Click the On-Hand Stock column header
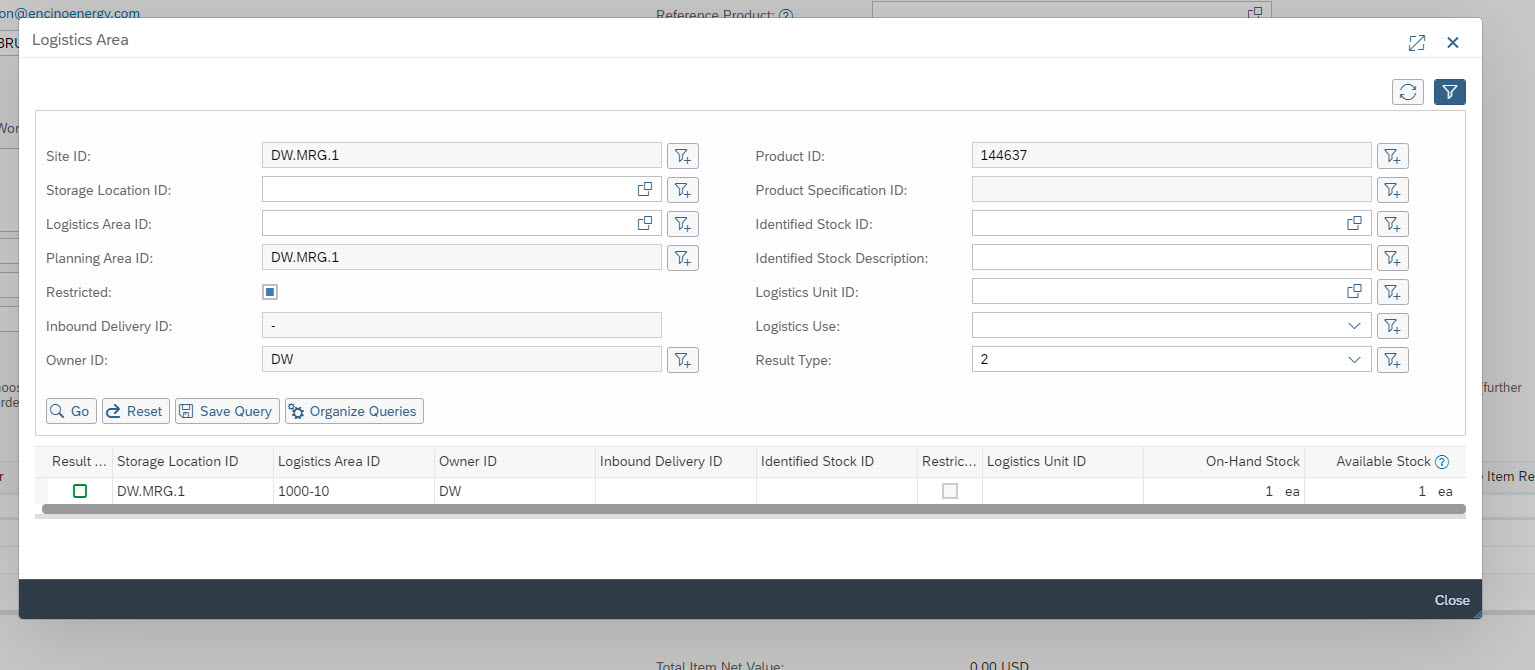 (1223, 461)
